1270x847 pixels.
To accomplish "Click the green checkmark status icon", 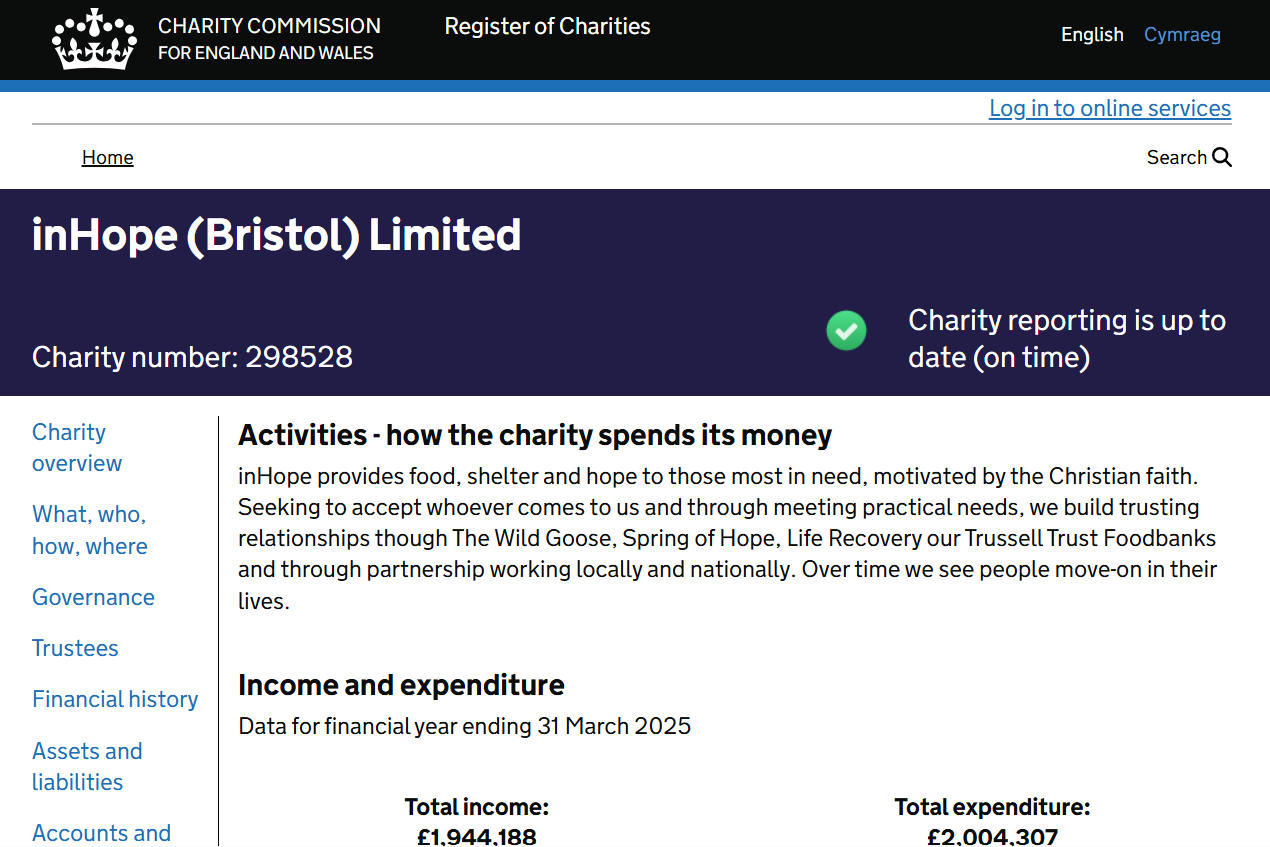I will click(x=846, y=330).
